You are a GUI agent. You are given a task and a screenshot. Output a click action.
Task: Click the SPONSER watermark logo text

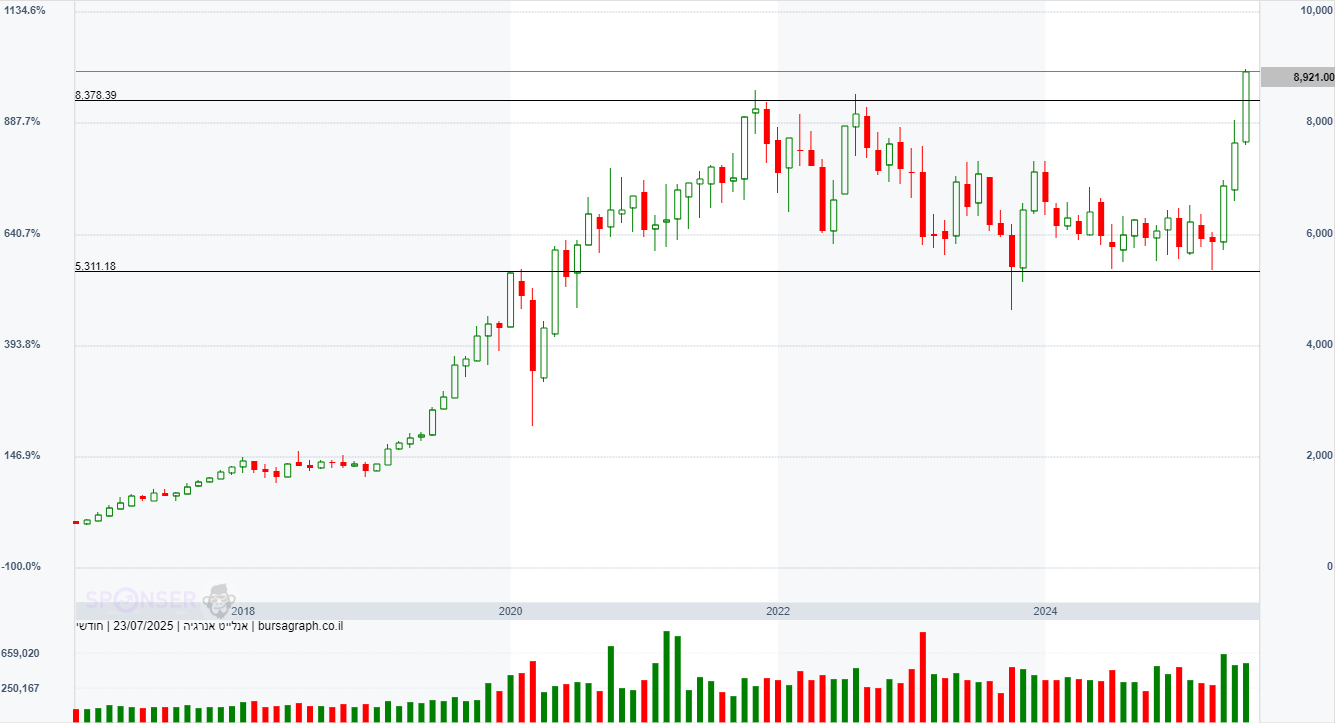click(x=140, y=600)
